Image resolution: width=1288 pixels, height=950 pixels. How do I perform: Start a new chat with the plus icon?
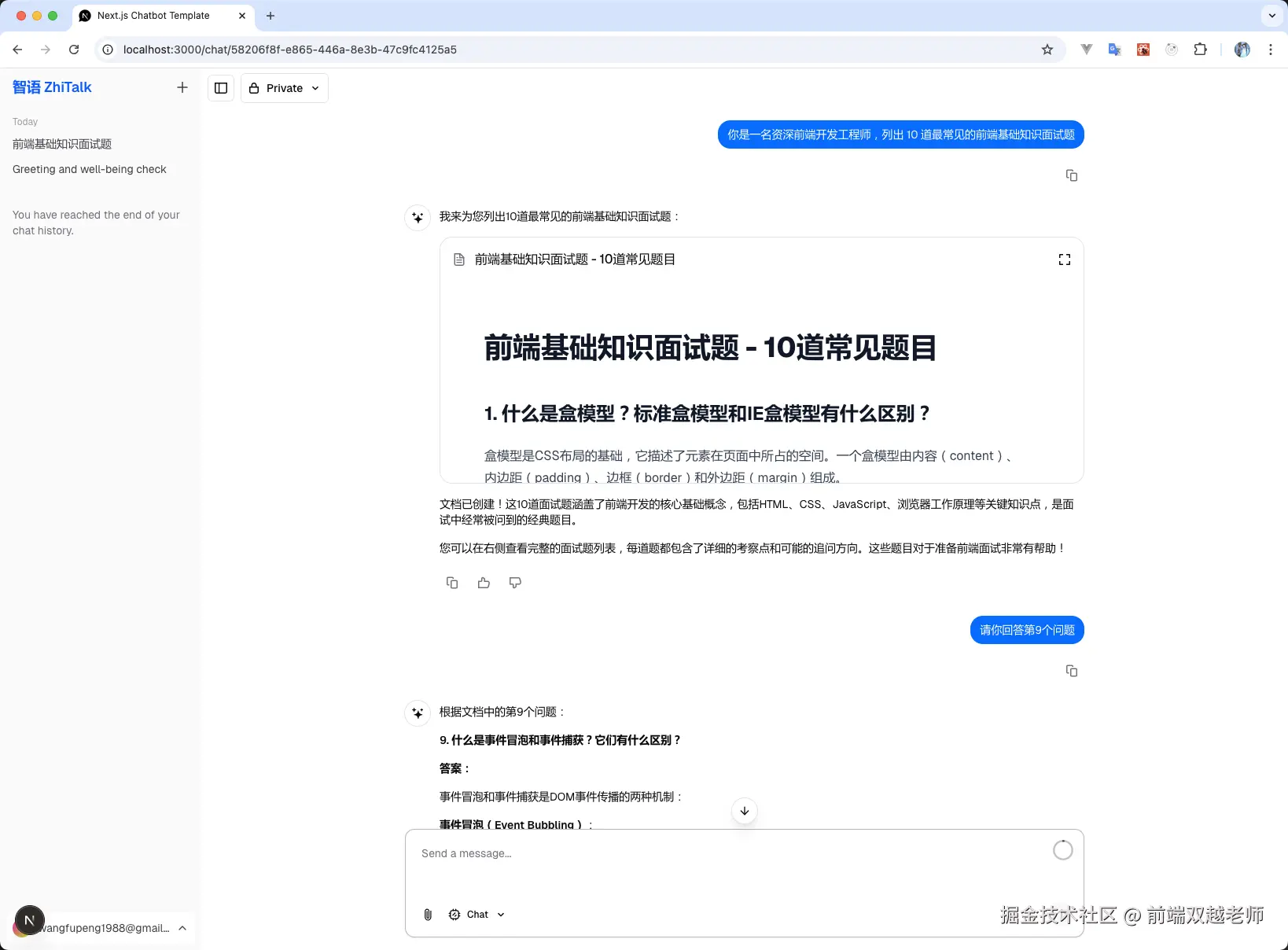[182, 87]
